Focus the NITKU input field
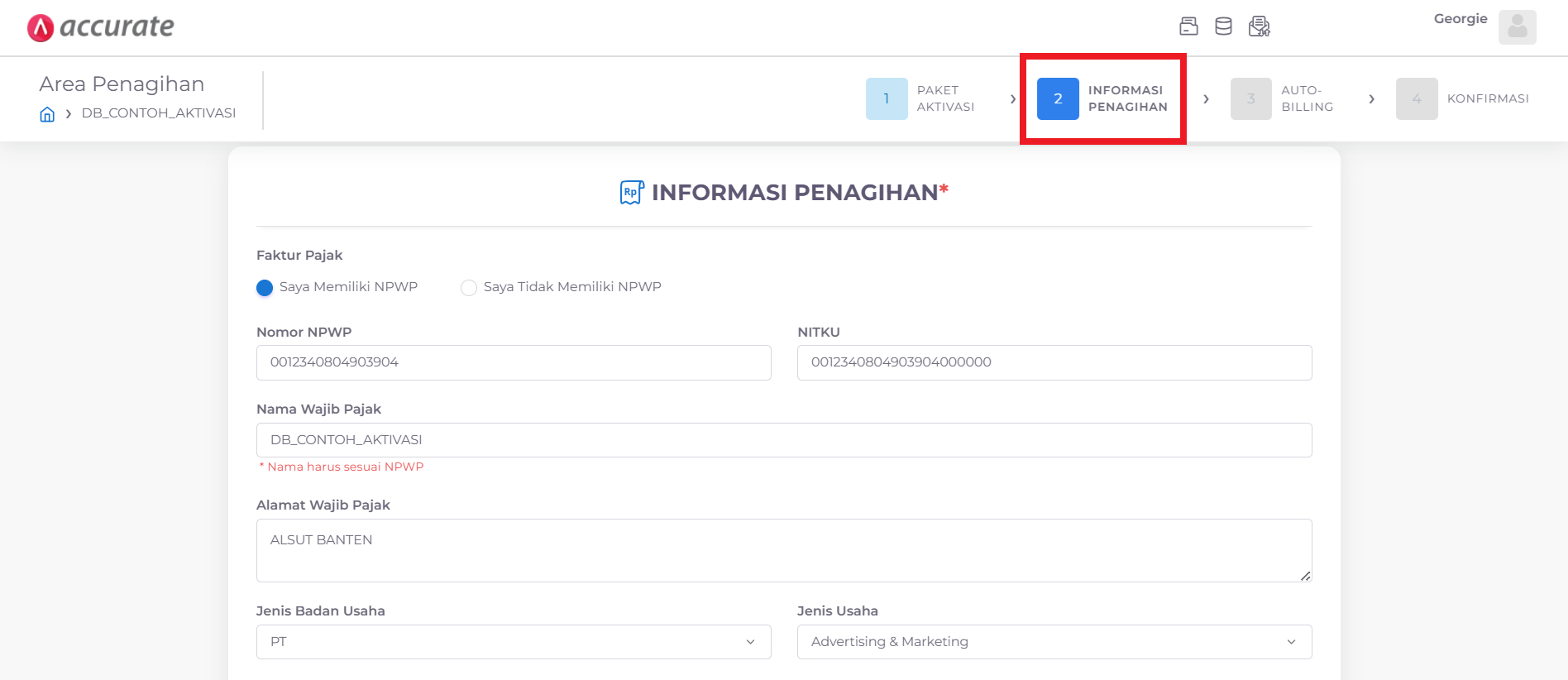This screenshot has width=1568, height=680. (1054, 362)
